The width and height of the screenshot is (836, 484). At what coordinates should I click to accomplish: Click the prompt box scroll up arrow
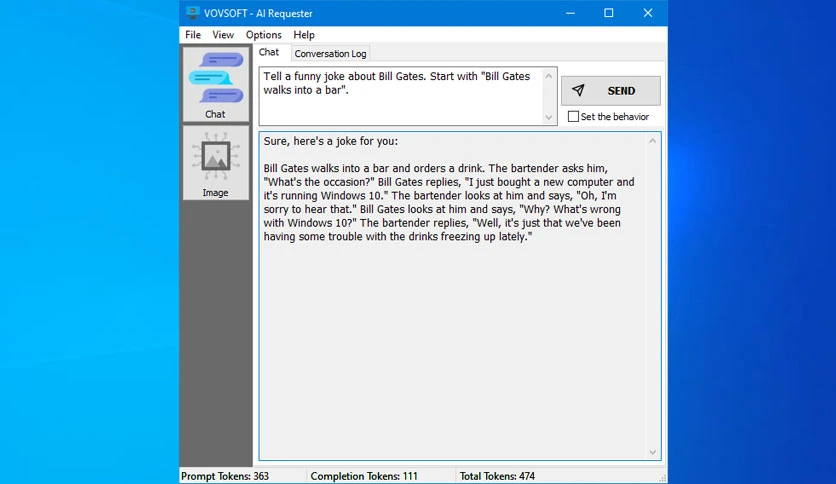549,76
